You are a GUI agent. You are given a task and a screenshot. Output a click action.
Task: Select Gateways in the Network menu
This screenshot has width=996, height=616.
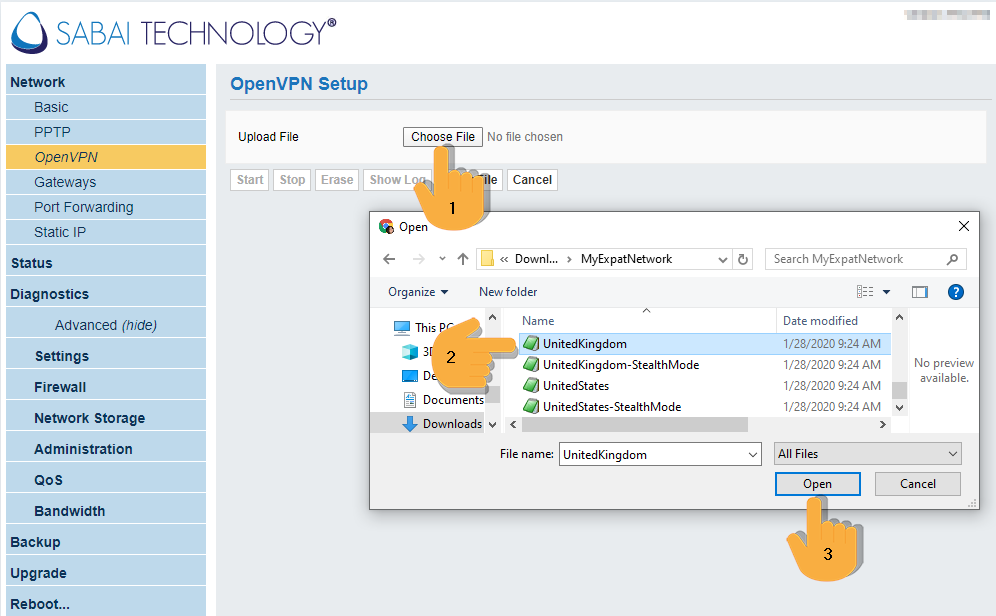[x=65, y=182]
